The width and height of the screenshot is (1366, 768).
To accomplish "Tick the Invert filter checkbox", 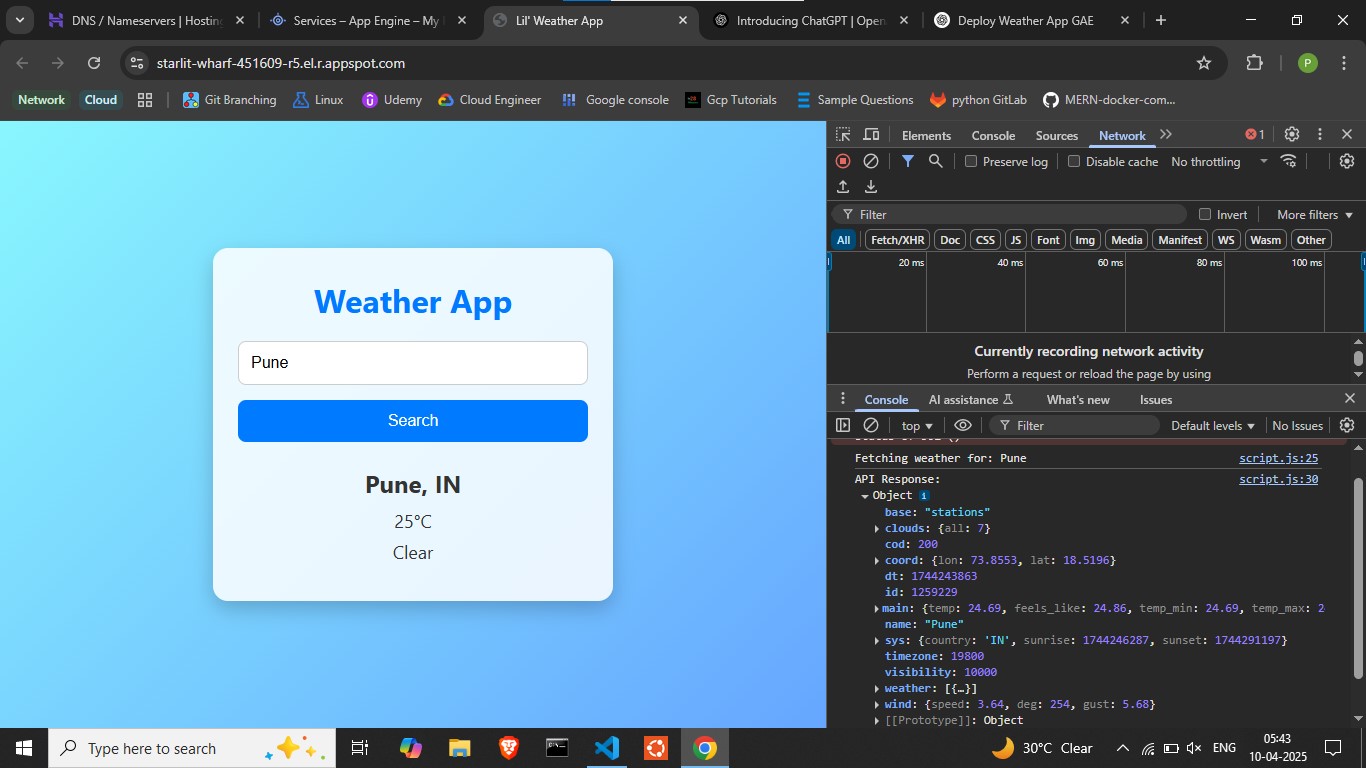I will tap(1205, 214).
